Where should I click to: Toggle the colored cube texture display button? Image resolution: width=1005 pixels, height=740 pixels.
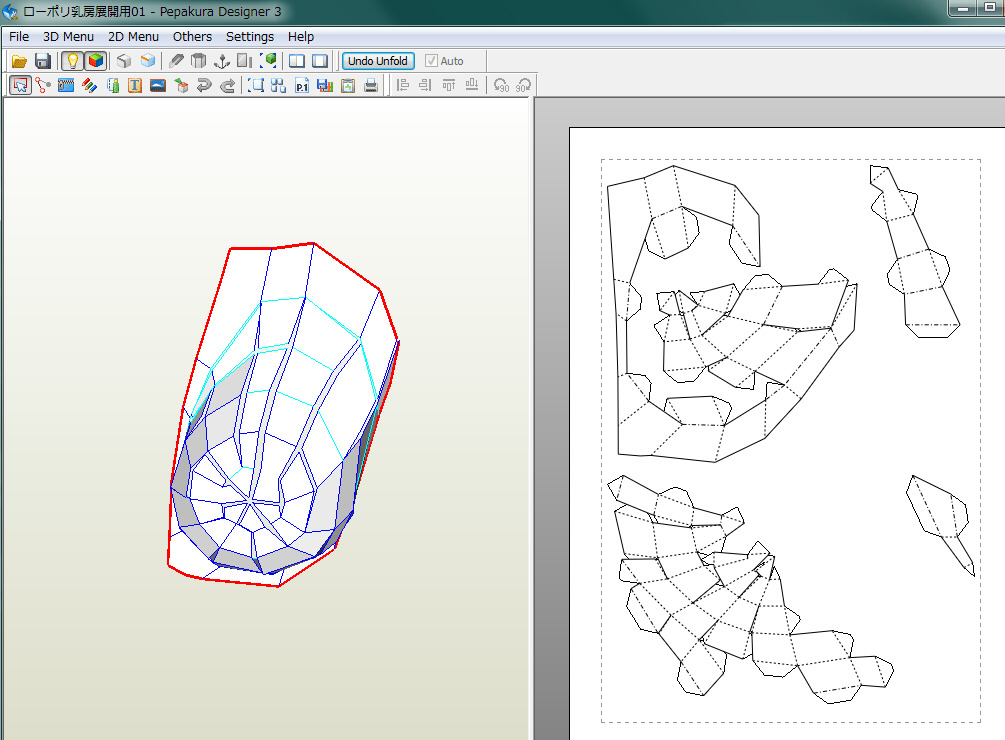click(95, 61)
